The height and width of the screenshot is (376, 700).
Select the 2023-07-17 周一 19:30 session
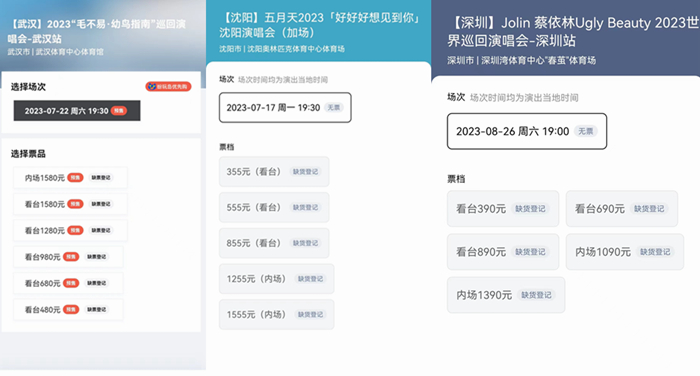click(x=285, y=108)
